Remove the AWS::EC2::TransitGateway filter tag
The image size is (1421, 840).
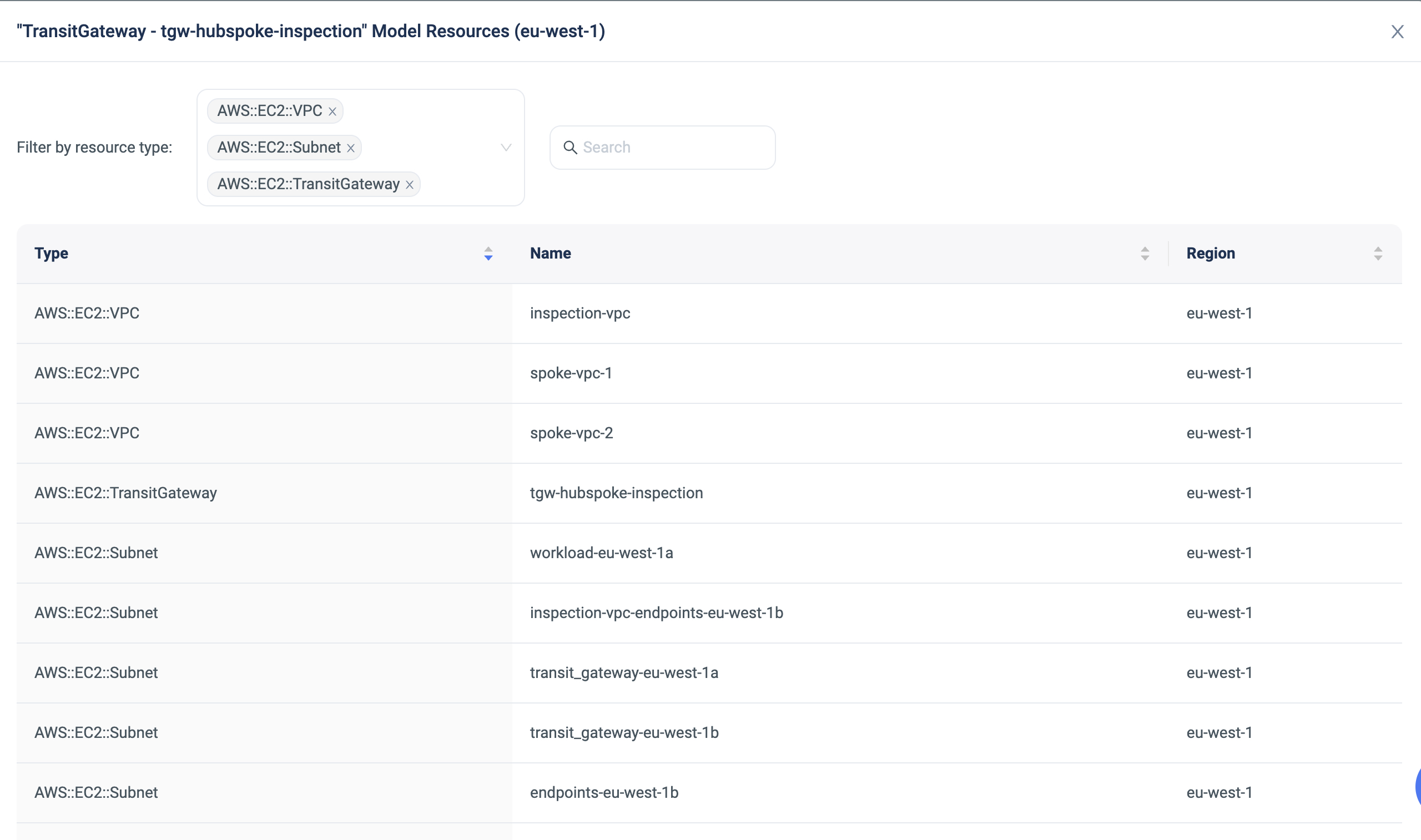[x=410, y=185]
